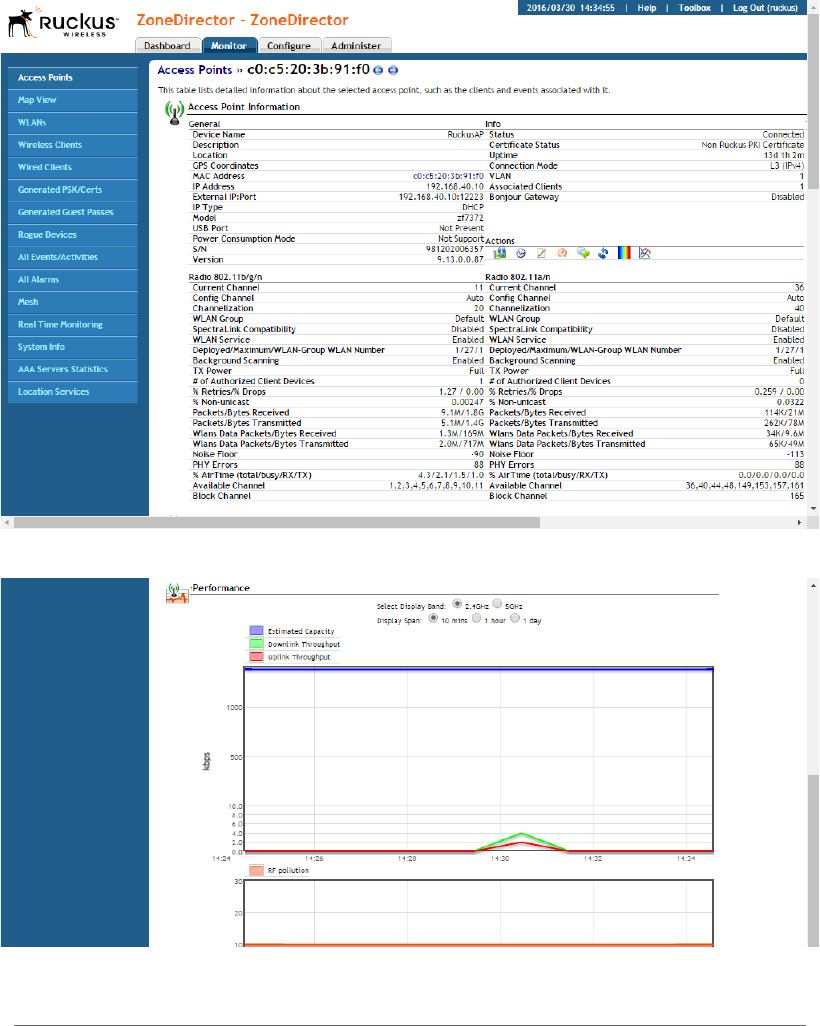Screen dimensions: 820x1026
Task: Click the horizontal scrollbar left arrow
Action: (7, 522)
